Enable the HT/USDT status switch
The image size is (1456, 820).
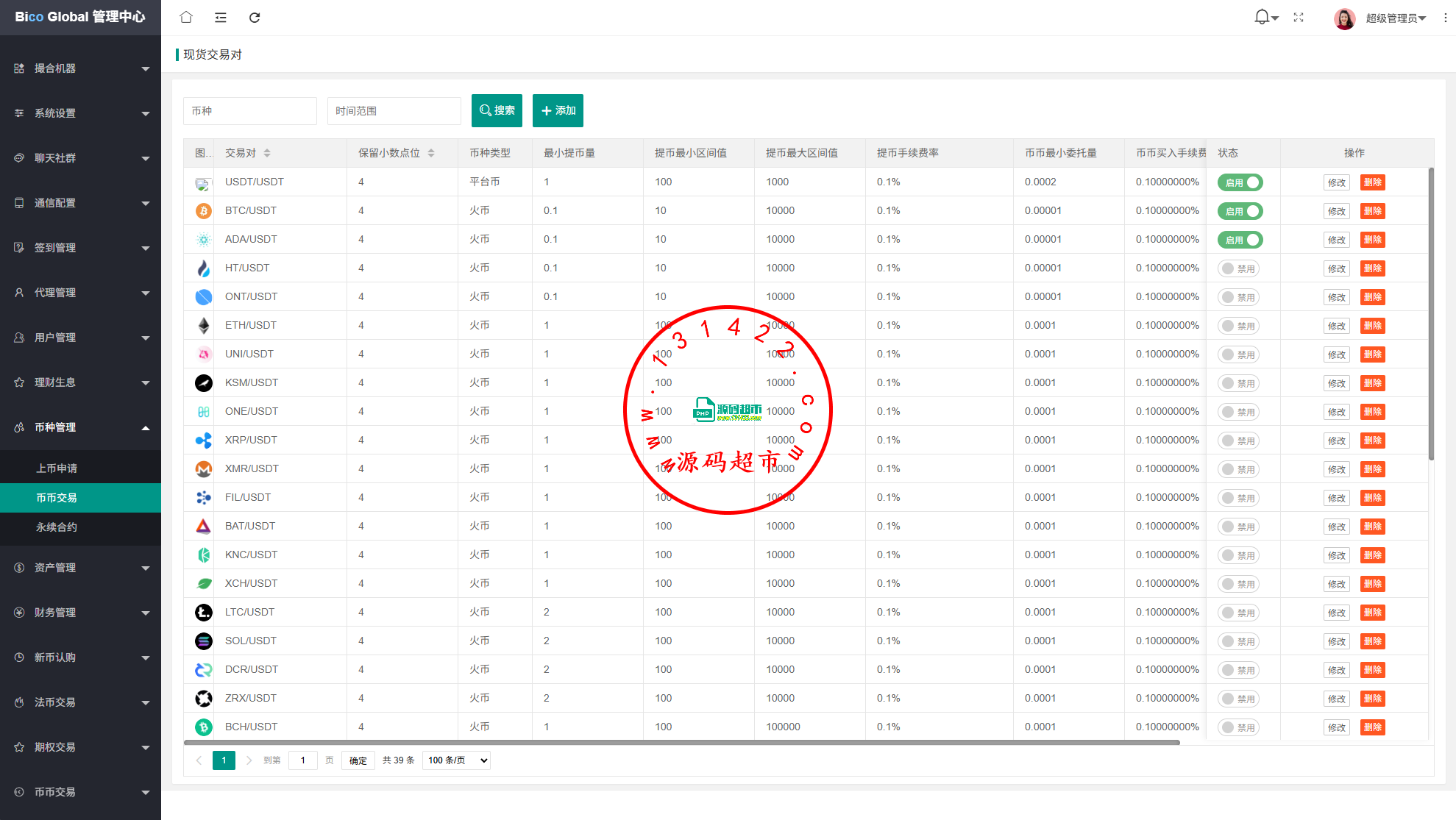[1238, 268]
